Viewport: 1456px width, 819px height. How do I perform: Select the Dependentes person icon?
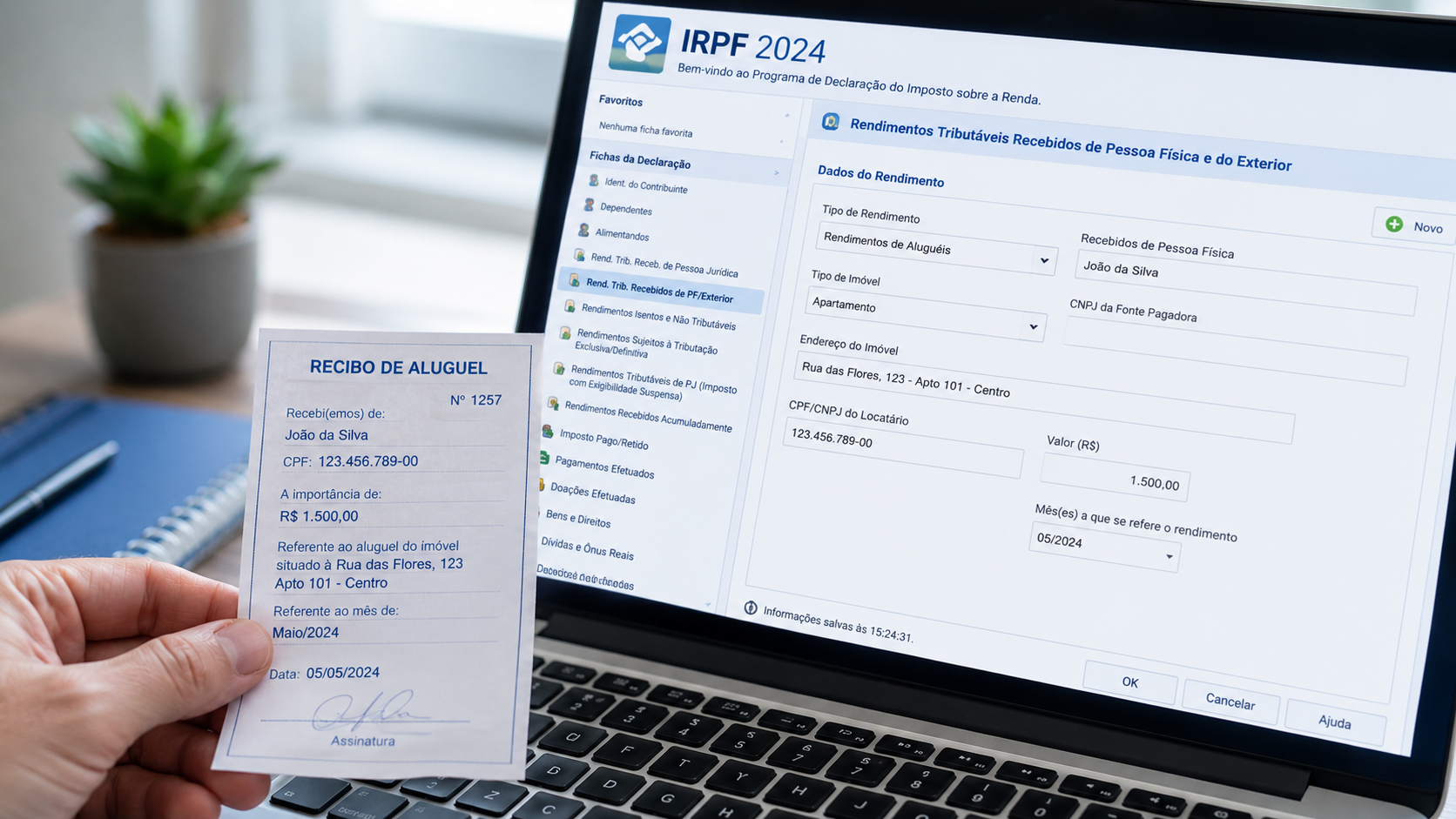click(589, 205)
